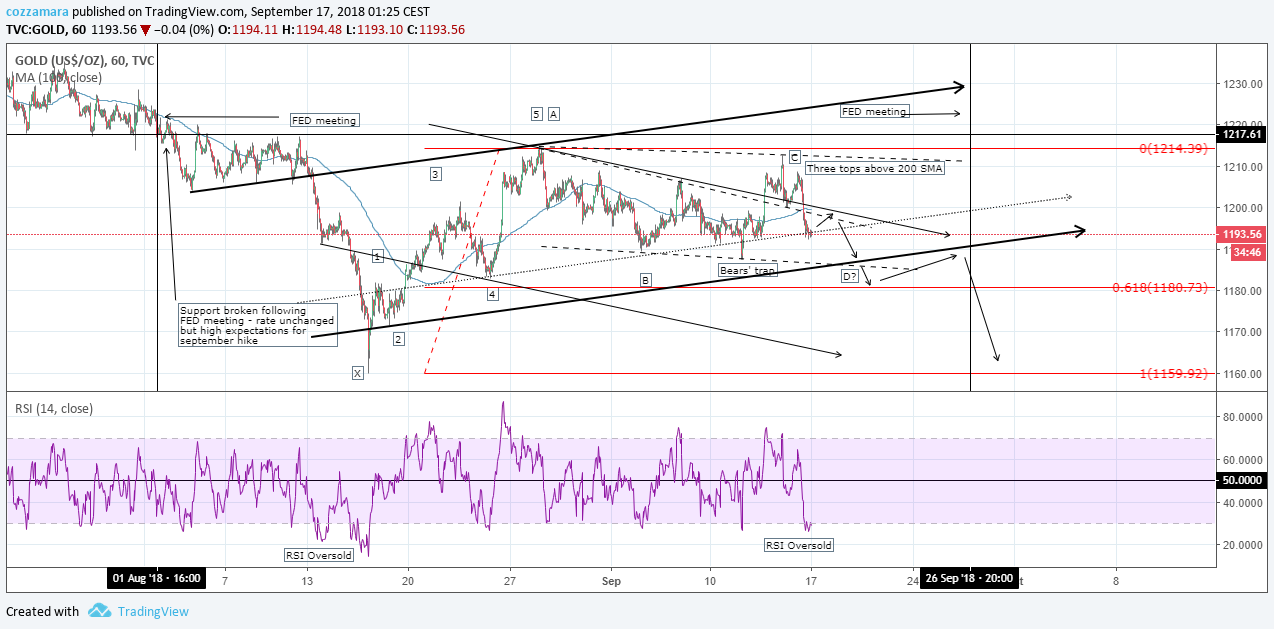
Task: Select the wave number 4 label
Action: pyautogui.click(x=493, y=294)
